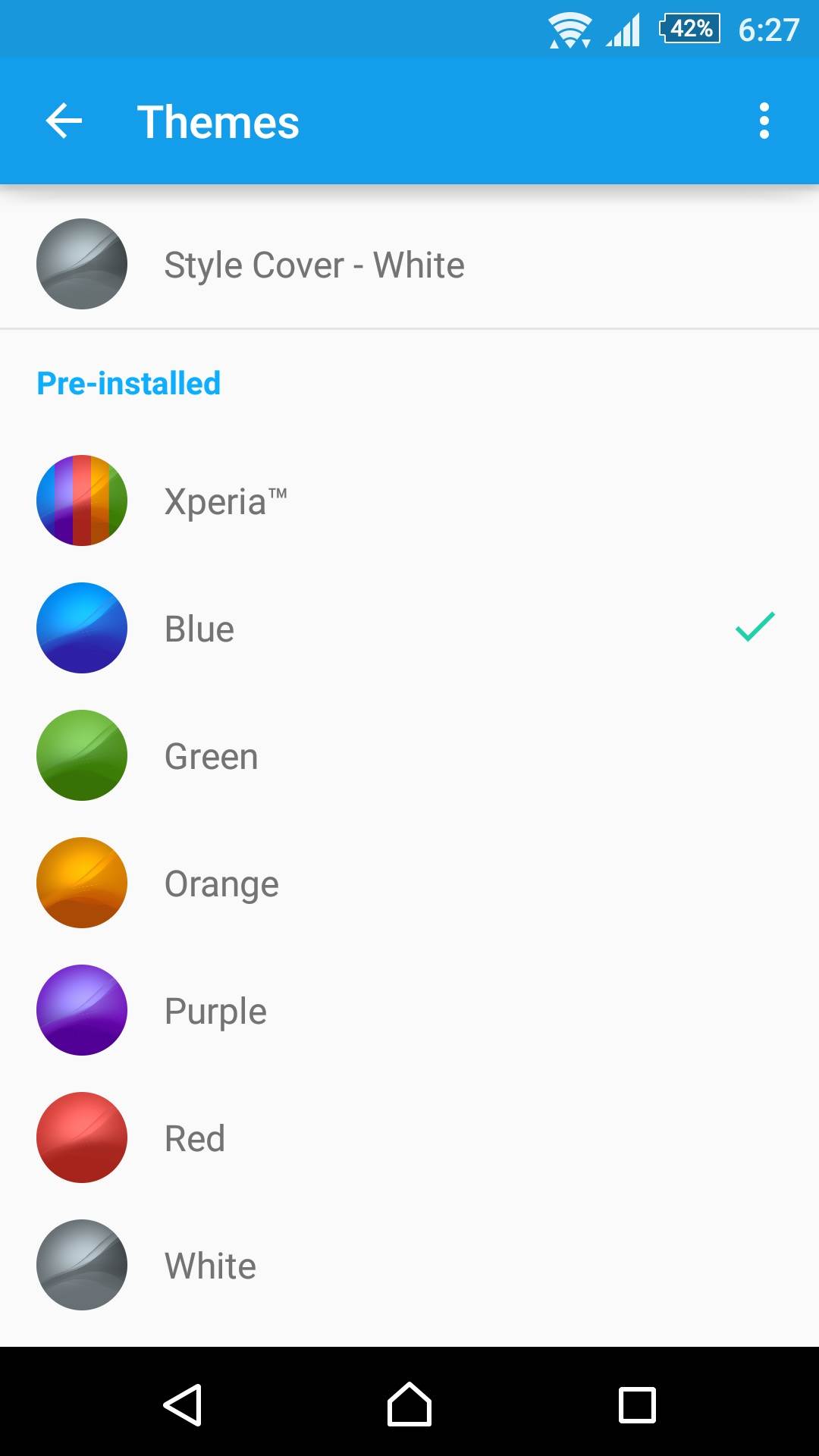The height and width of the screenshot is (1456, 819).
Task: Open recent apps with square button
Action: [x=637, y=1405]
